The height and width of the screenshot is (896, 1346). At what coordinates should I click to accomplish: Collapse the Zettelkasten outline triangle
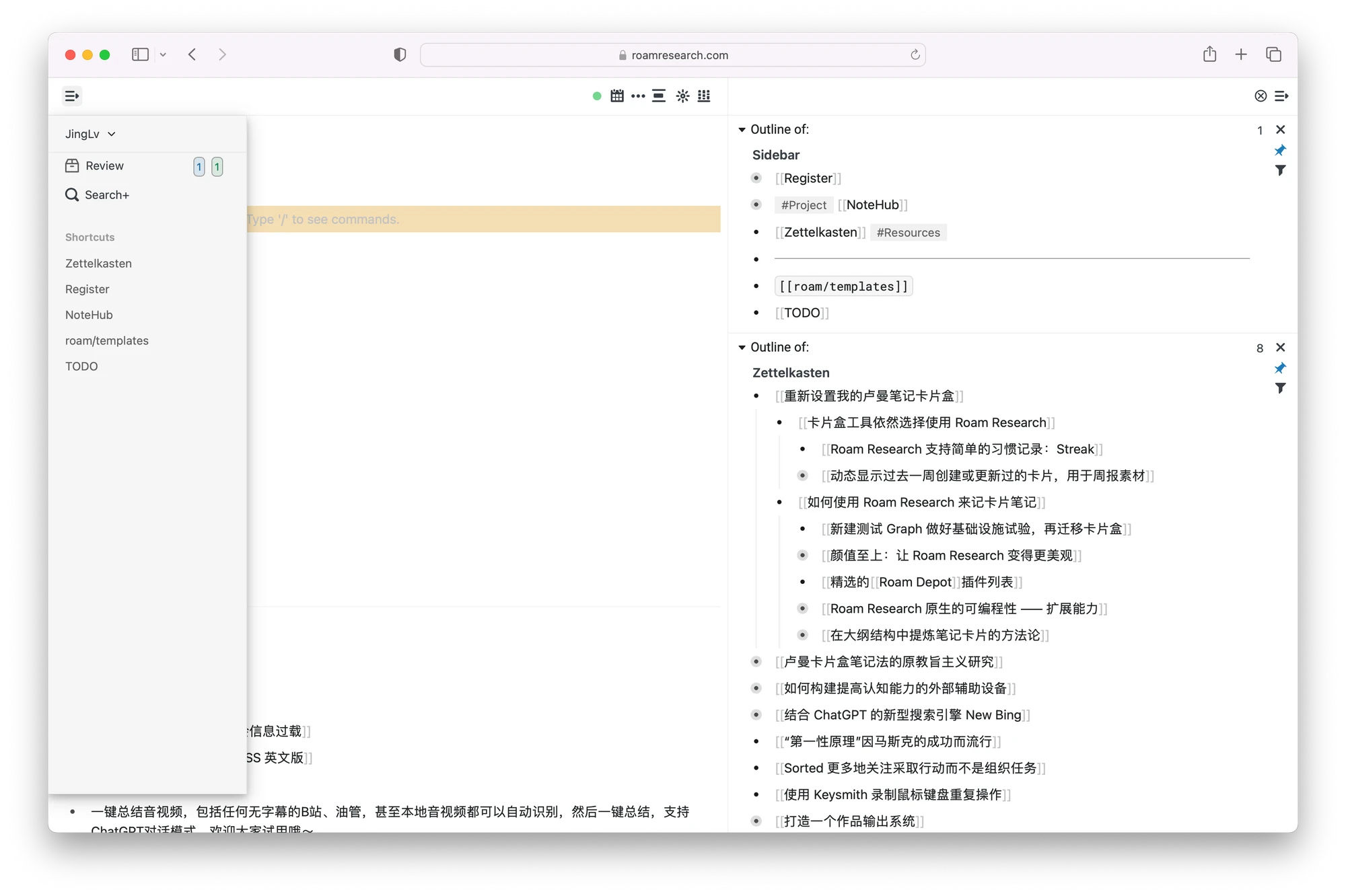[742, 347]
